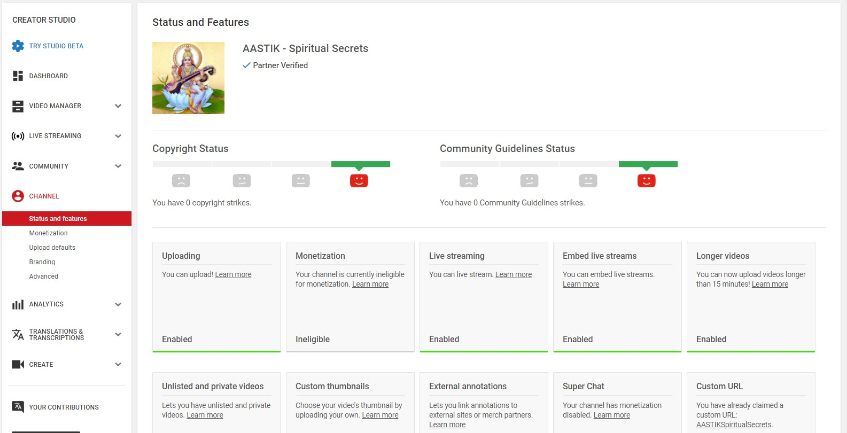Click the first sad face under Copyright Status
847x433 pixels.
181,180
